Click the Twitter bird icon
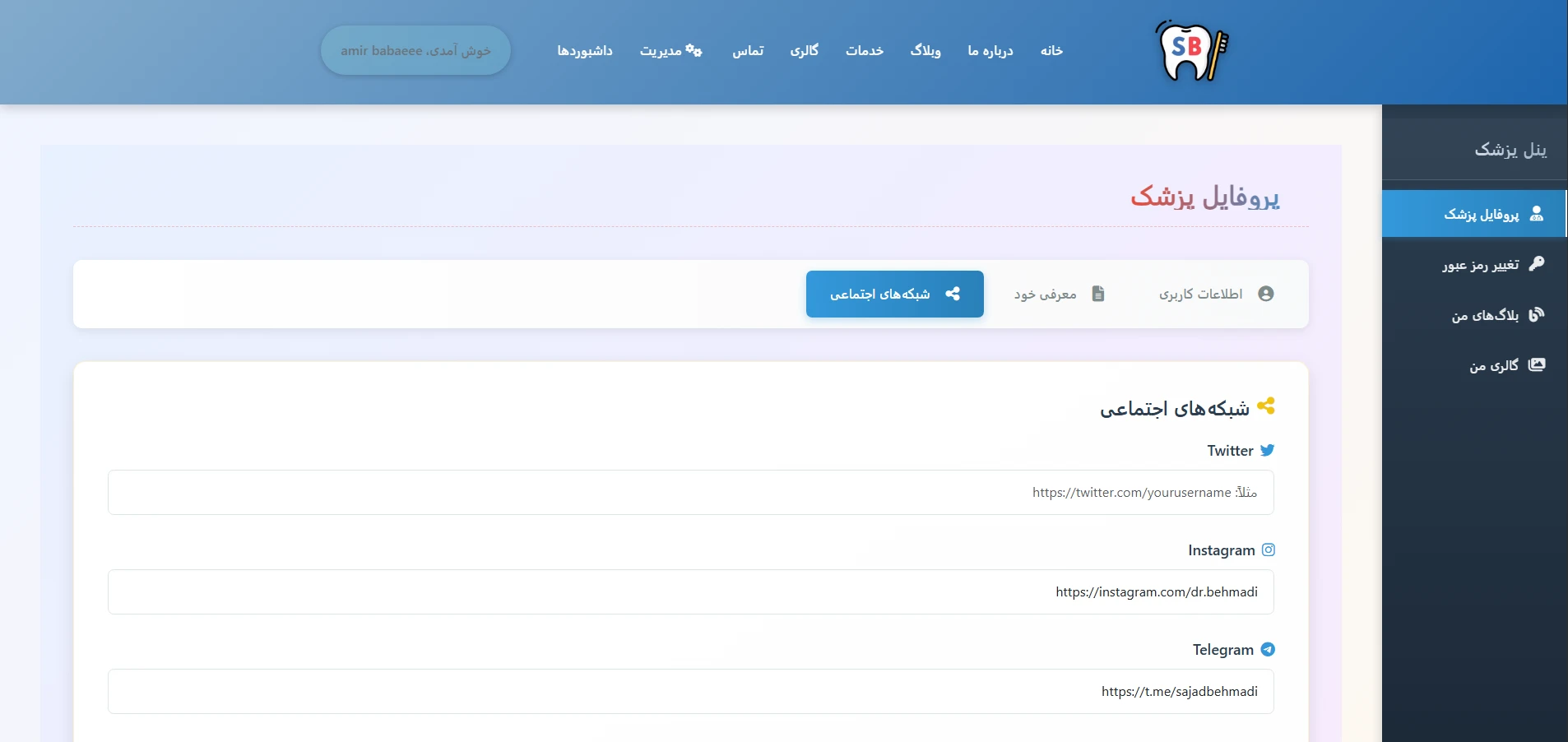 pos(1267,450)
